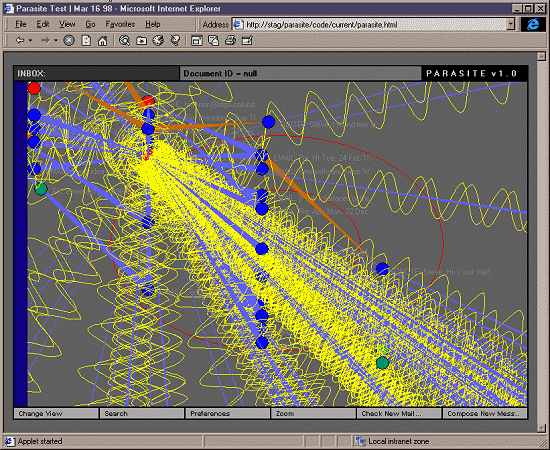Go to the Home page

tap(102, 41)
